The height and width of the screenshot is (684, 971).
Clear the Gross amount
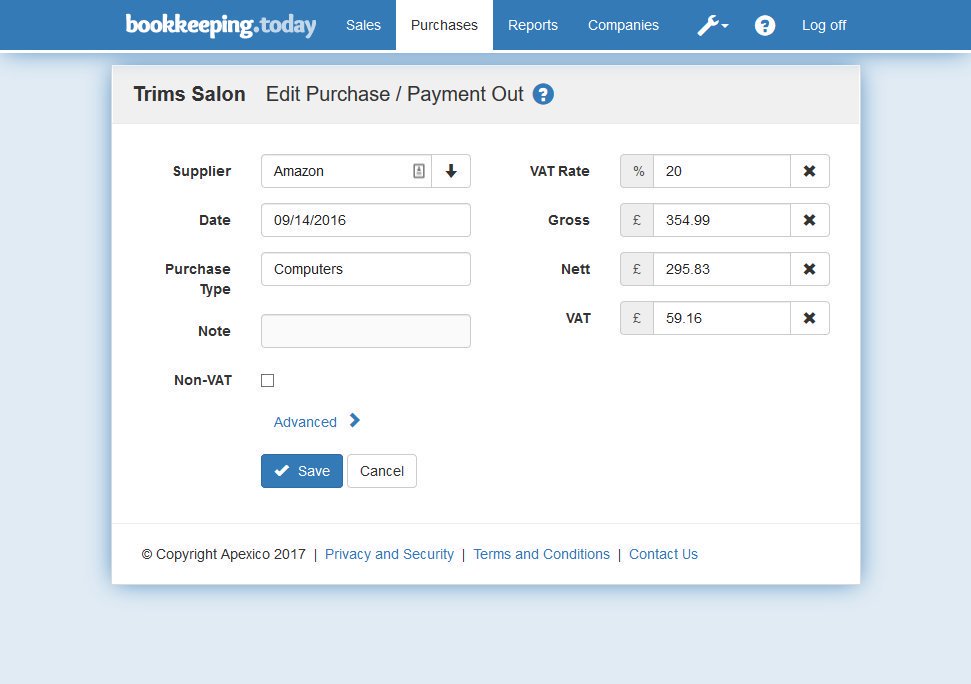click(809, 220)
